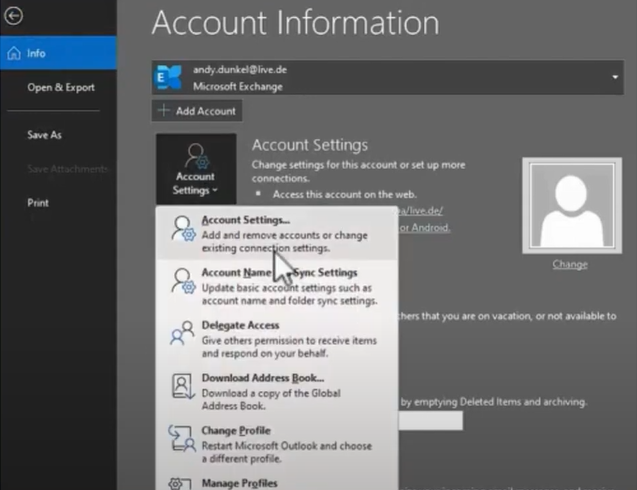Image resolution: width=637 pixels, height=490 pixels.
Task: Click the Add Account button
Action: [x=197, y=111]
